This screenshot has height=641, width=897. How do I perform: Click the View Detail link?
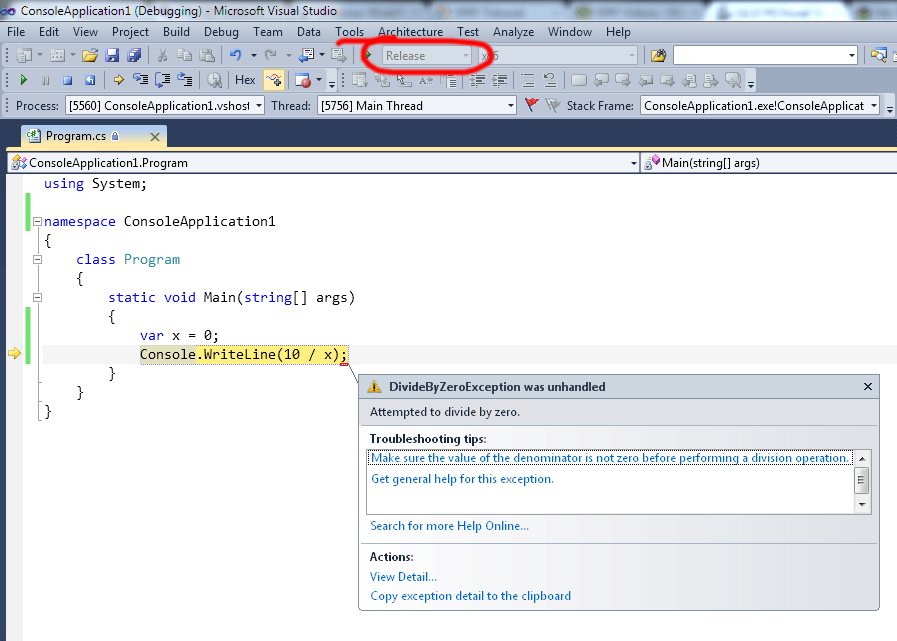[x=403, y=576]
